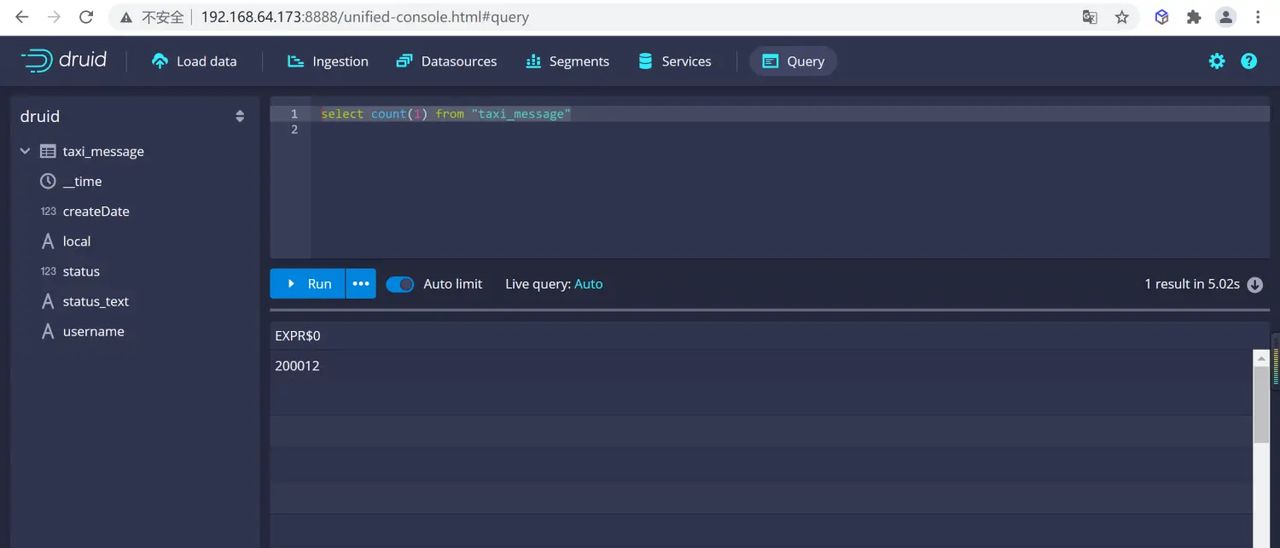Screen dimensions: 1280x548
Task: Open the Load data view
Action: pyautogui.click(x=194, y=61)
